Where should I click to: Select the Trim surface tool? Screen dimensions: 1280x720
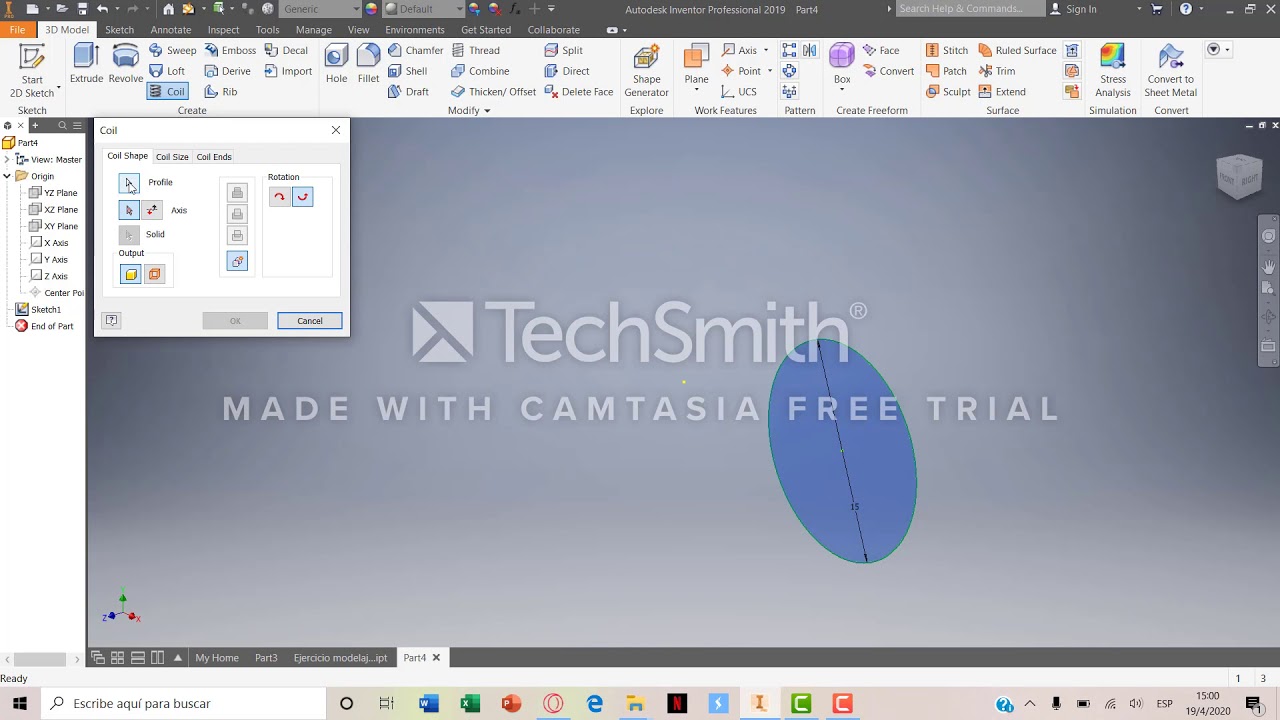[996, 71]
